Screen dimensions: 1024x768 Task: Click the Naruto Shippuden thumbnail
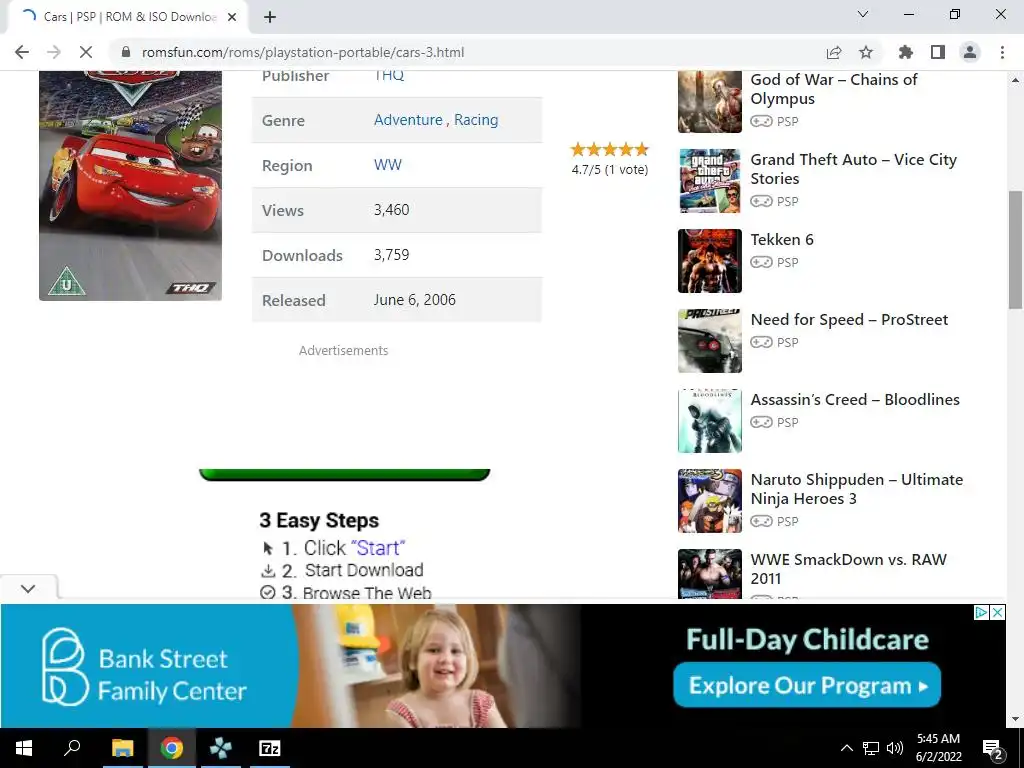pos(710,501)
